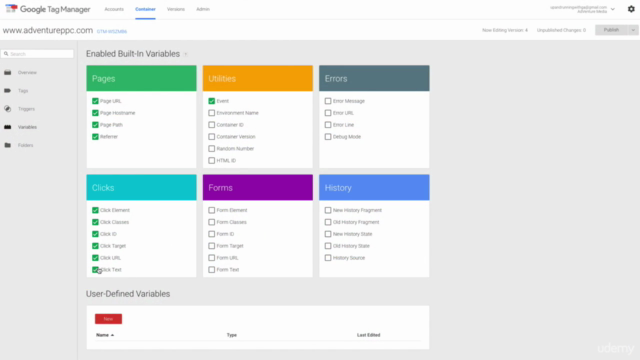Check the HTML ID box
The image size is (640, 360).
pyautogui.click(x=211, y=160)
